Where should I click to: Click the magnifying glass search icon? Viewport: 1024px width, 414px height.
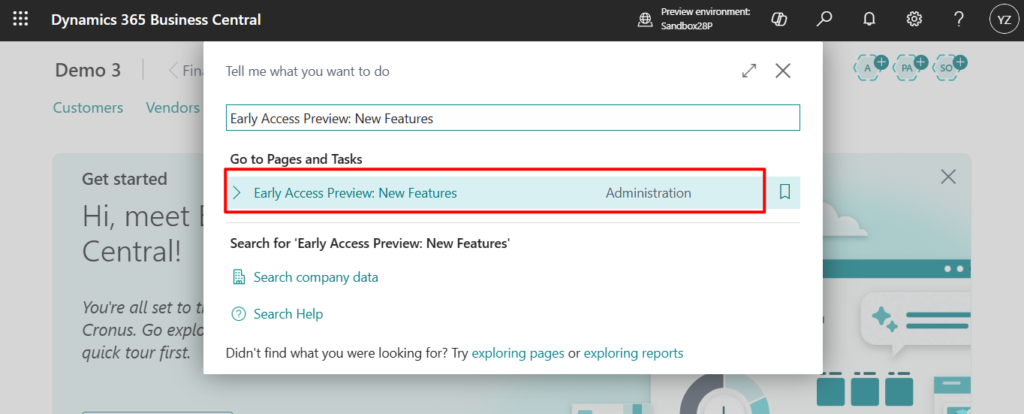[824, 20]
